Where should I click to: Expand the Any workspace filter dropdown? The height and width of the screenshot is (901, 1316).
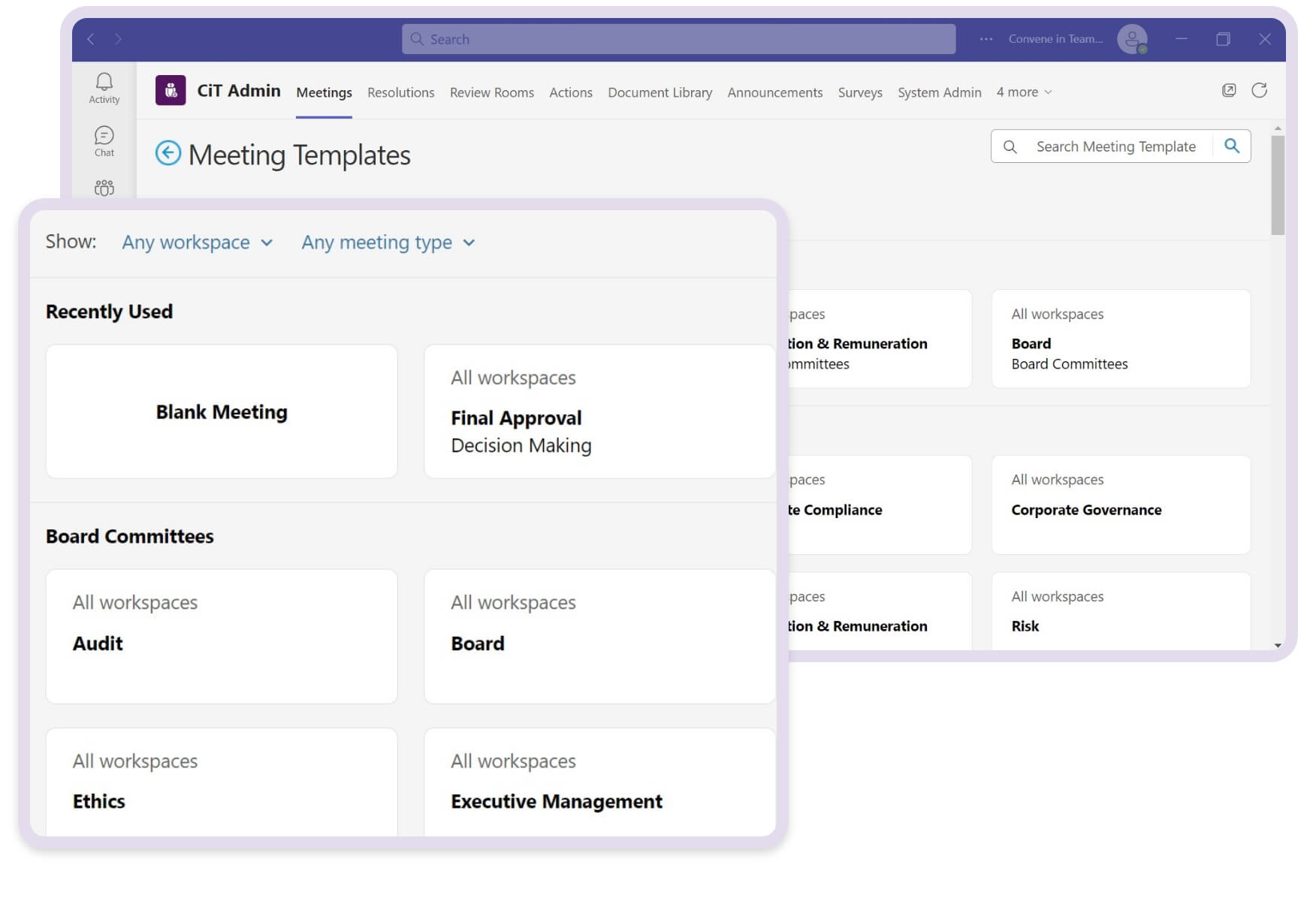(x=197, y=242)
